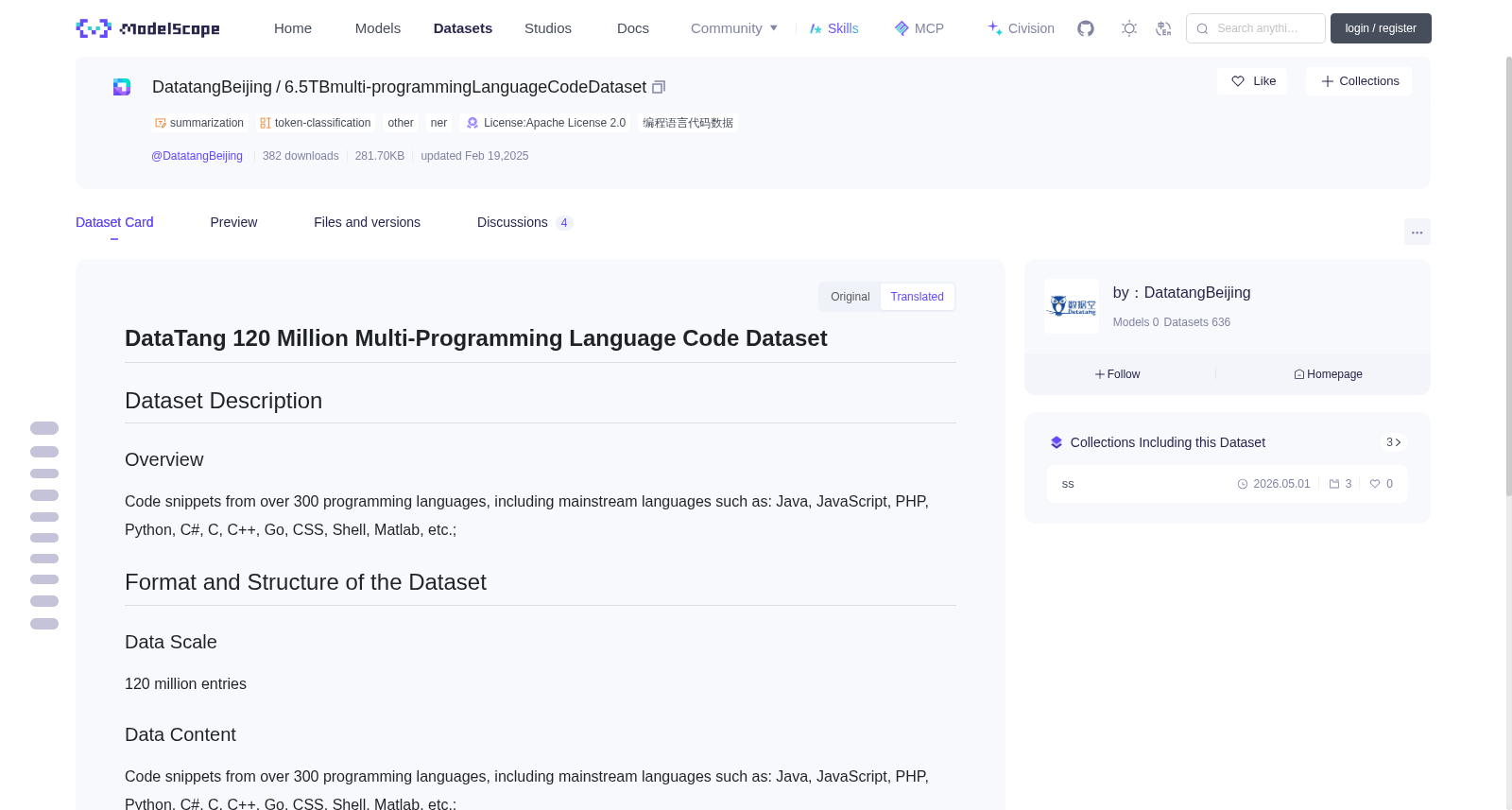Open Civision from the top navigation
Viewport: 1512px width, 810px height.
(x=1021, y=28)
